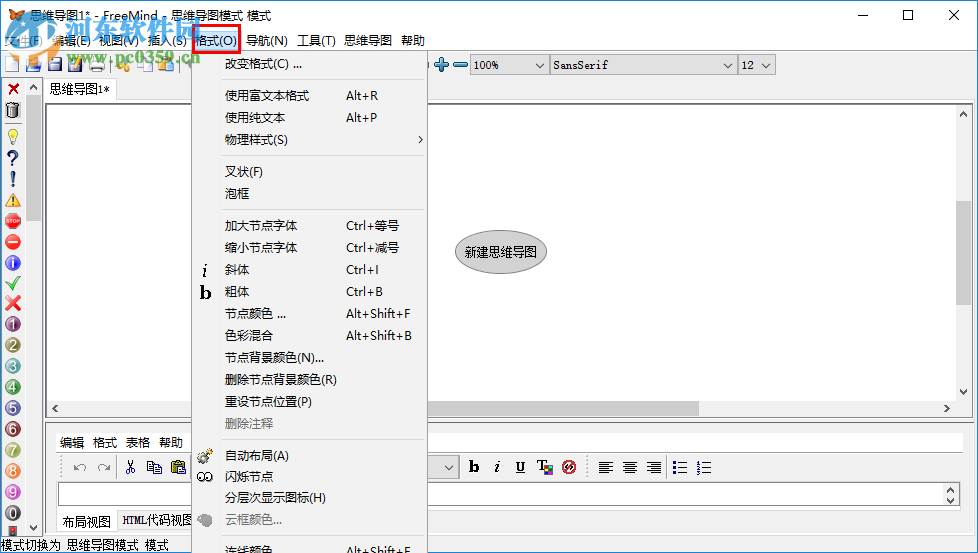
Task: Toggle bulleted list in note editor
Action: click(680, 467)
